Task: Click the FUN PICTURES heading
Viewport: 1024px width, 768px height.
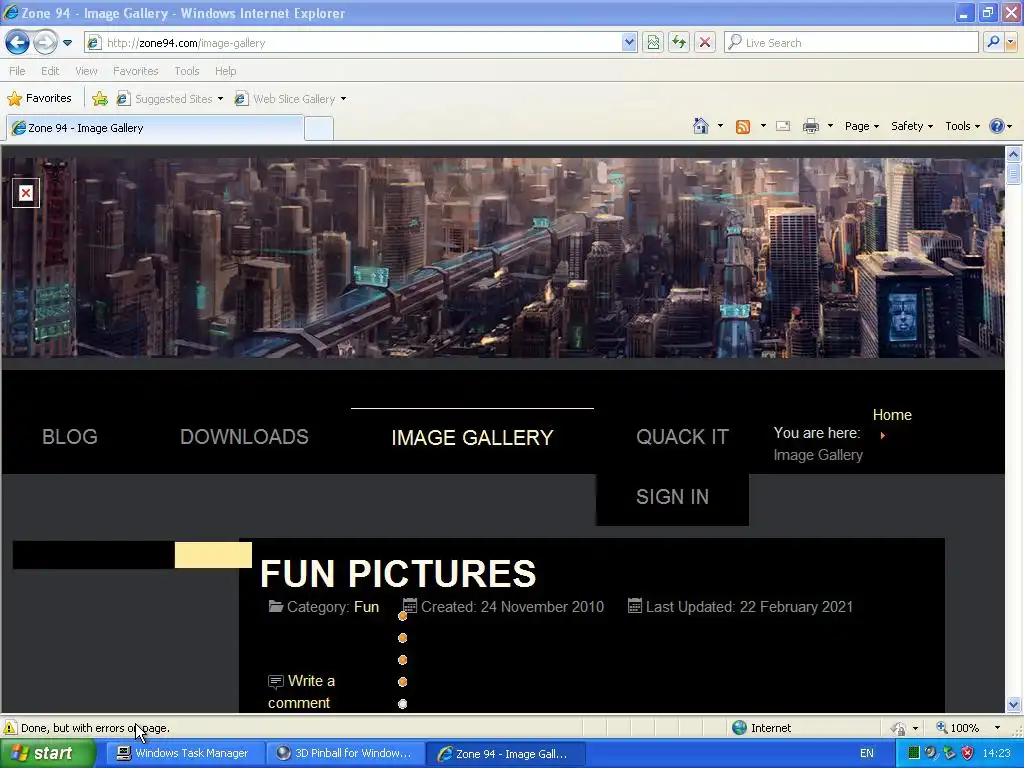Action: (398, 573)
